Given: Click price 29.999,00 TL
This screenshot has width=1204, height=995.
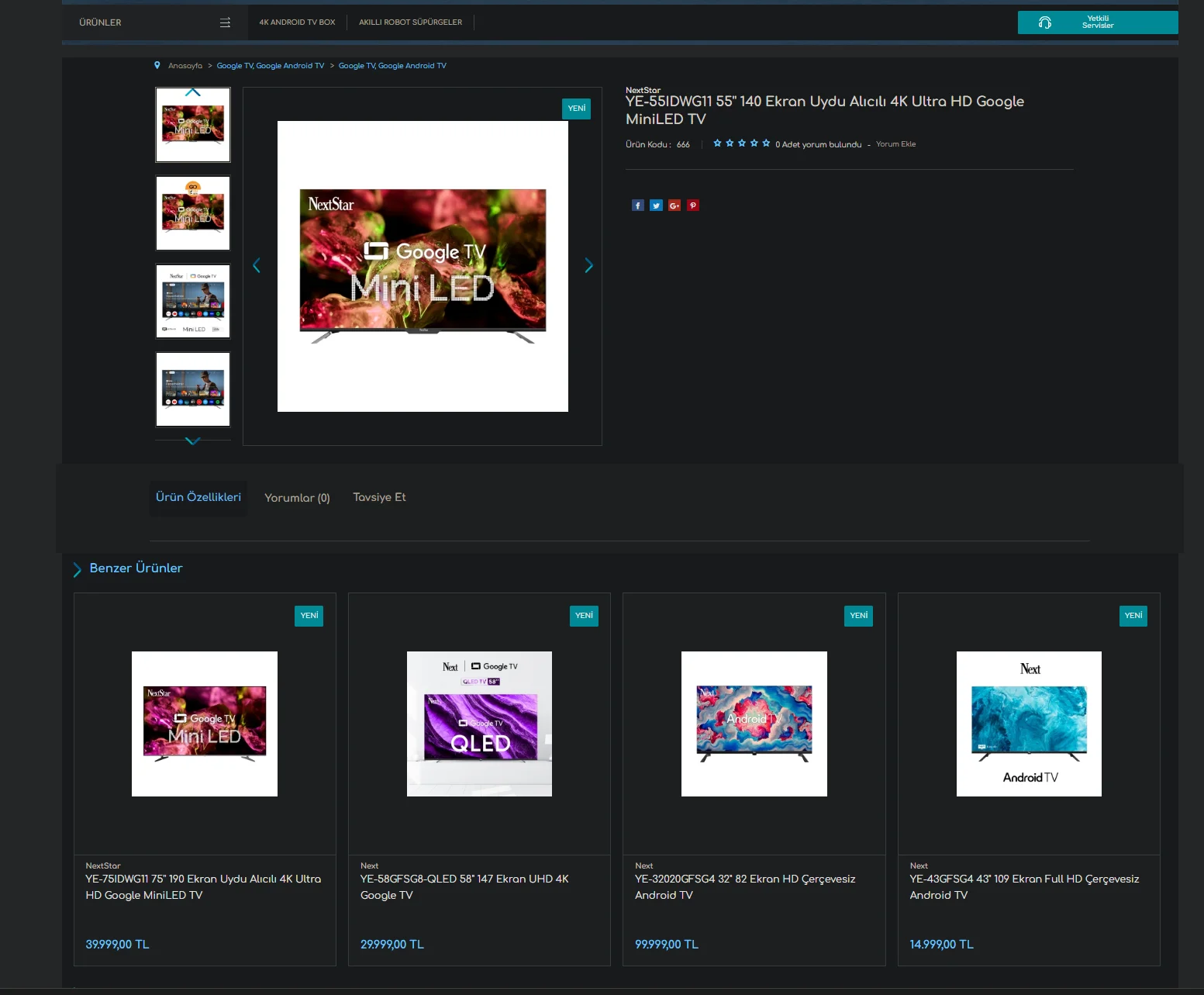Looking at the screenshot, I should point(392,945).
